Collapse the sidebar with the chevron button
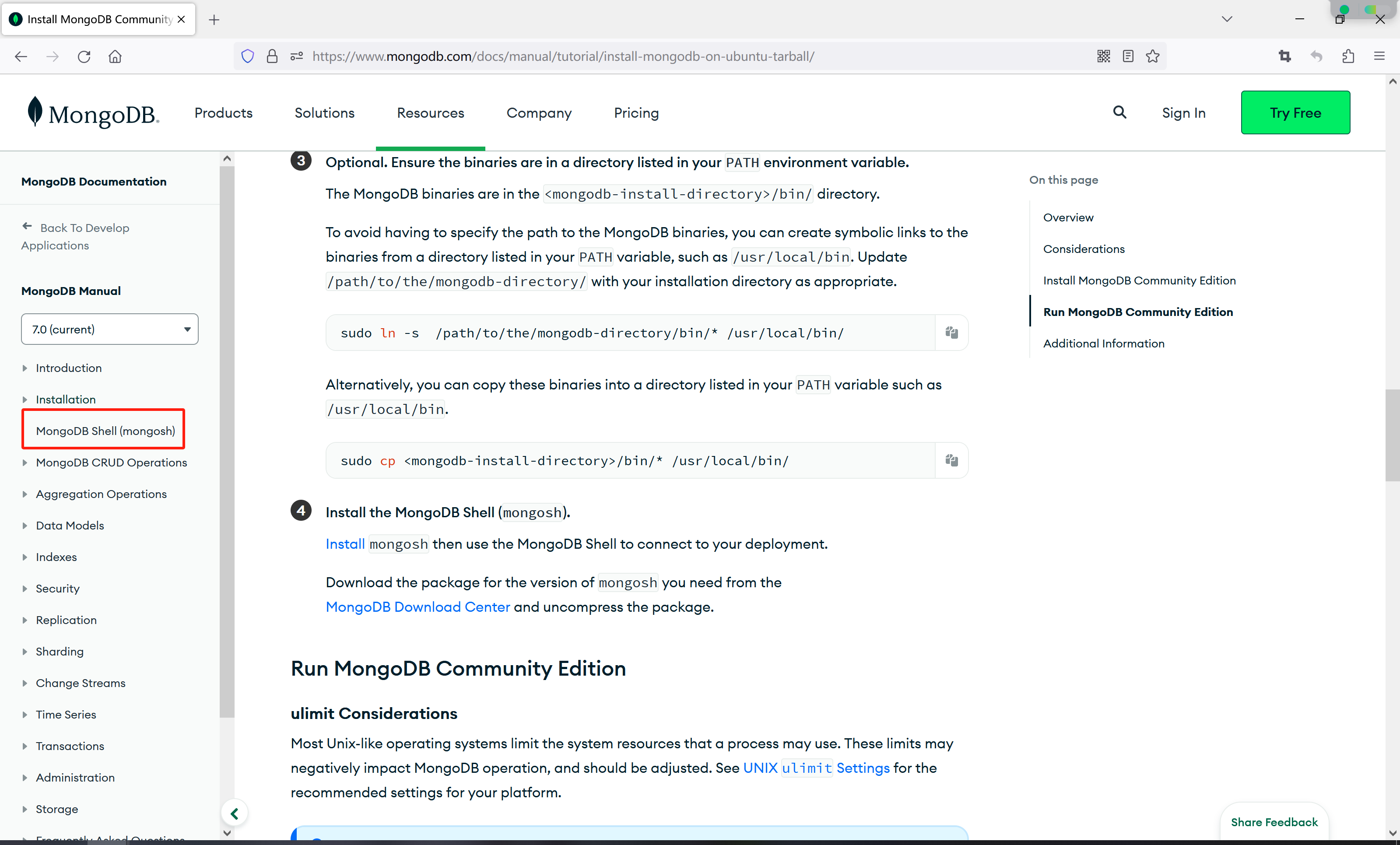This screenshot has height=845, width=1400. (234, 814)
